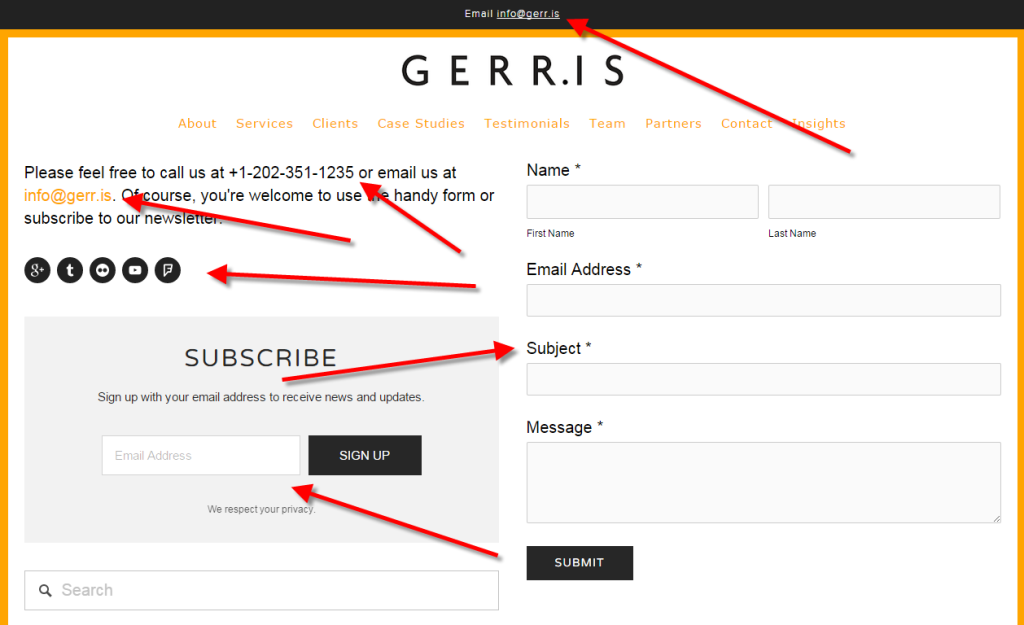This screenshot has height=625, width=1024.
Task: Open the Foursquare social icon
Action: (x=167, y=270)
